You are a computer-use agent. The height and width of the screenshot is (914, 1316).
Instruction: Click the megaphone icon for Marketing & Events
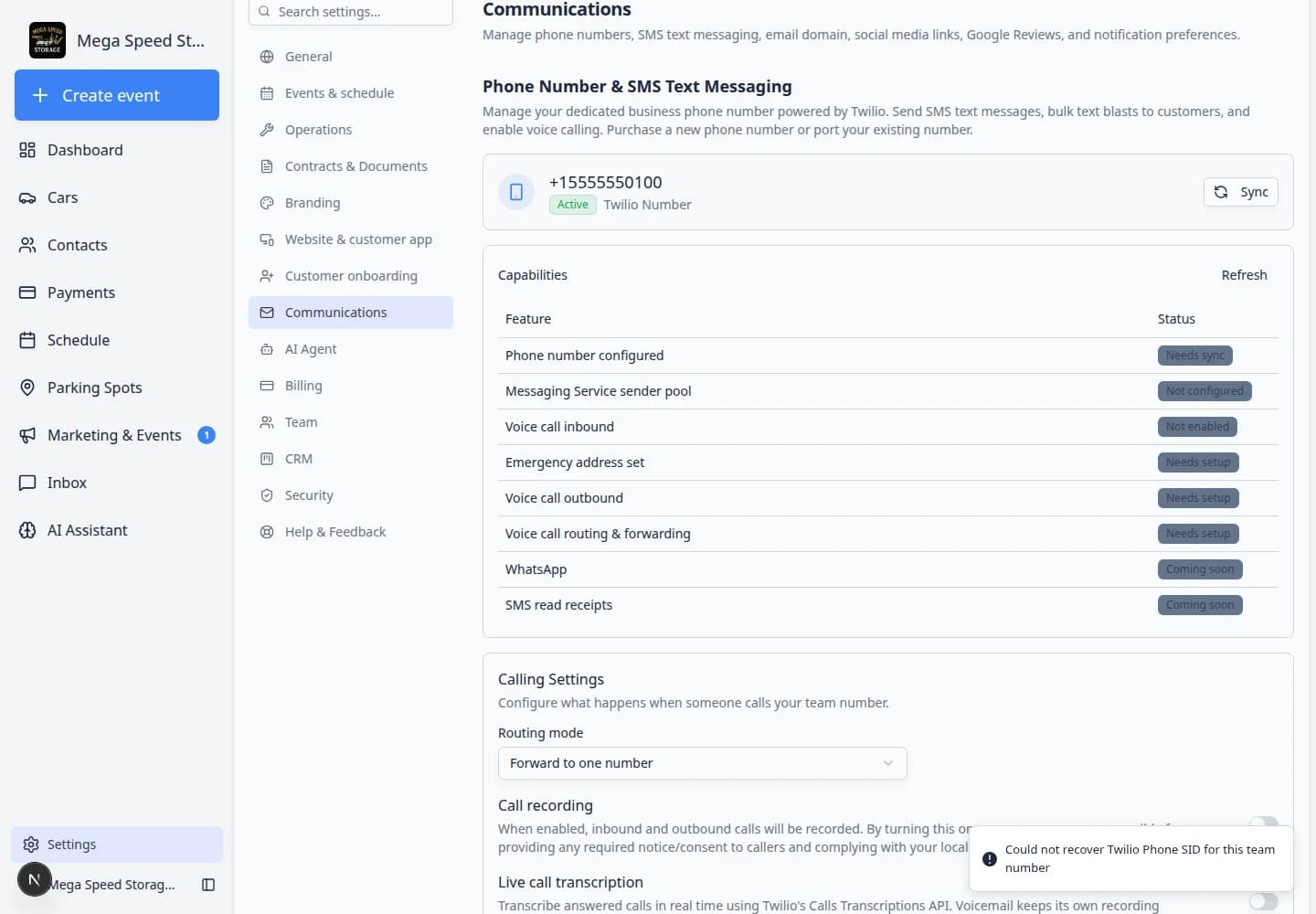27,435
